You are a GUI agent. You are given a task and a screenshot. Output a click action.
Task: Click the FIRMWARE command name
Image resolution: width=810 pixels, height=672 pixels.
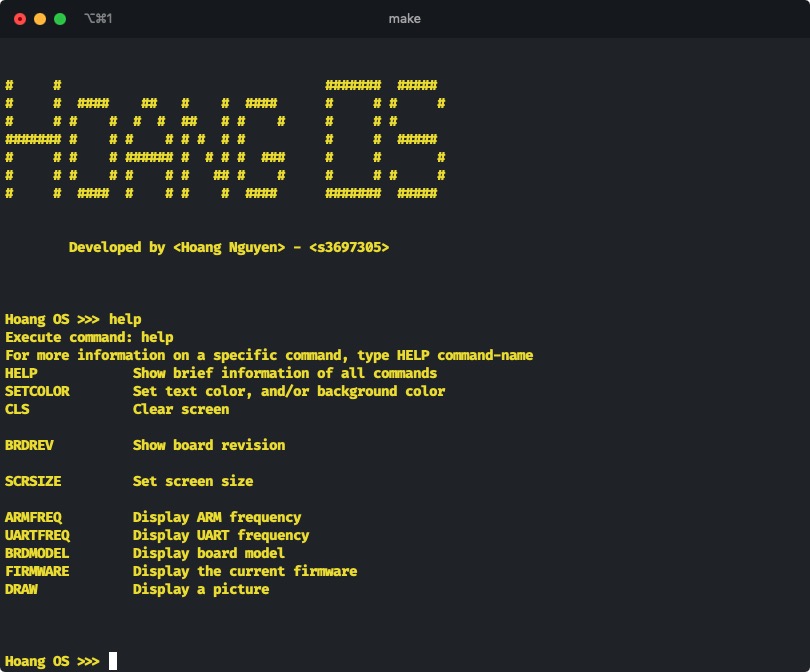(37, 571)
